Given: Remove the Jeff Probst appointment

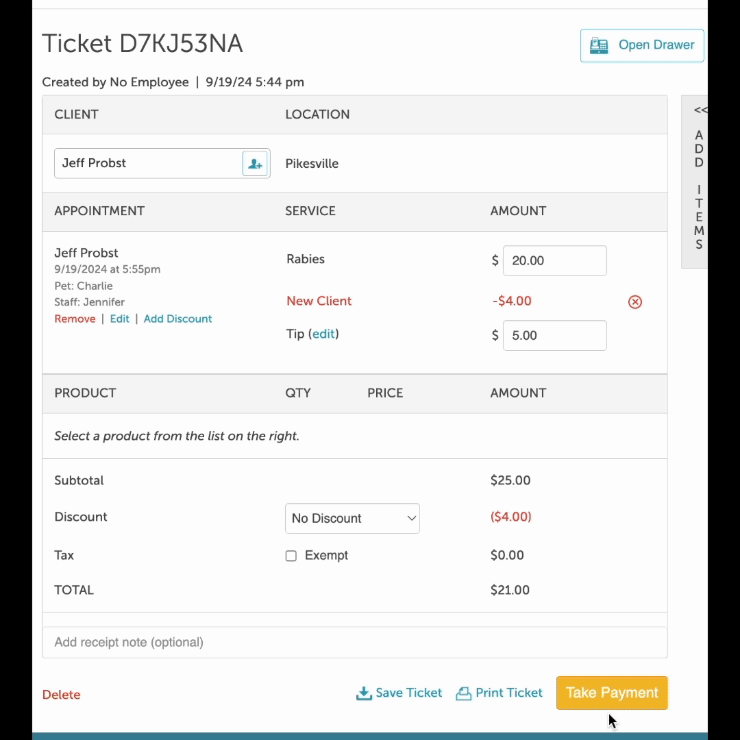Looking at the screenshot, I should point(75,319).
